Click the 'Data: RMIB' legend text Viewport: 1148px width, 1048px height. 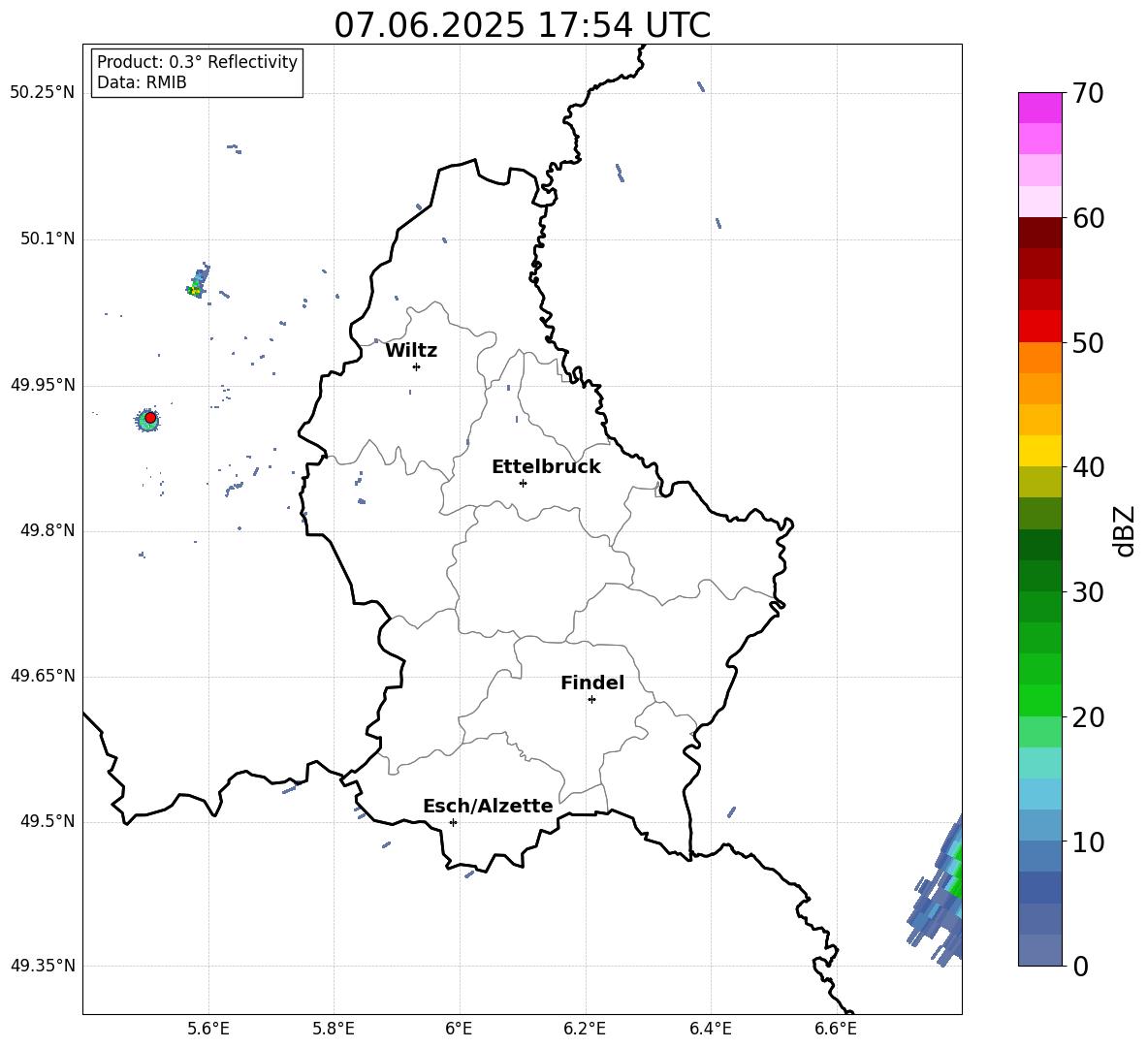coord(142,82)
